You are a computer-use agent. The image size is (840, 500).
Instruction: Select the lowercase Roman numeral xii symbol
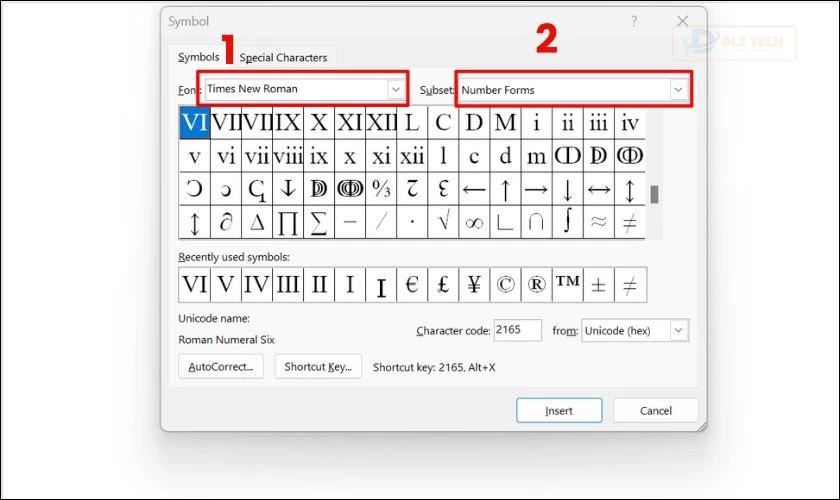pos(412,156)
